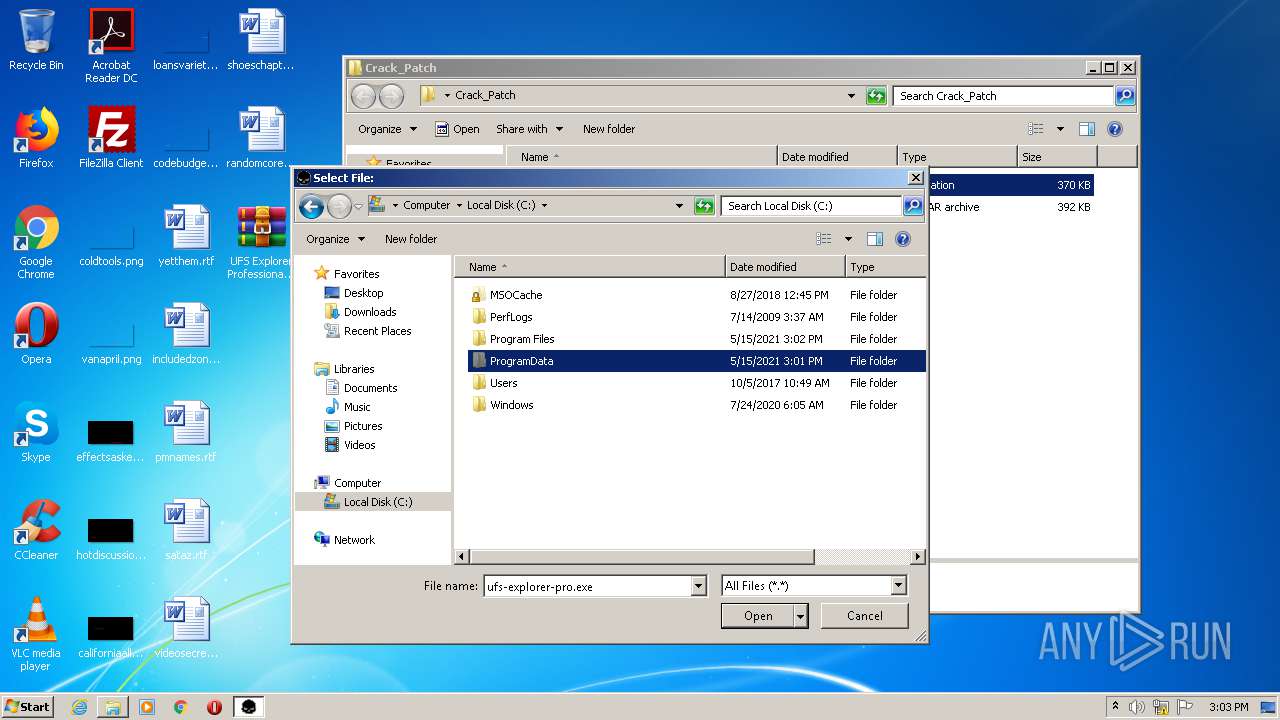Viewport: 1280px width, 720px height.
Task: Select Local Disk (C:) in navigation pane
Action: click(x=377, y=502)
